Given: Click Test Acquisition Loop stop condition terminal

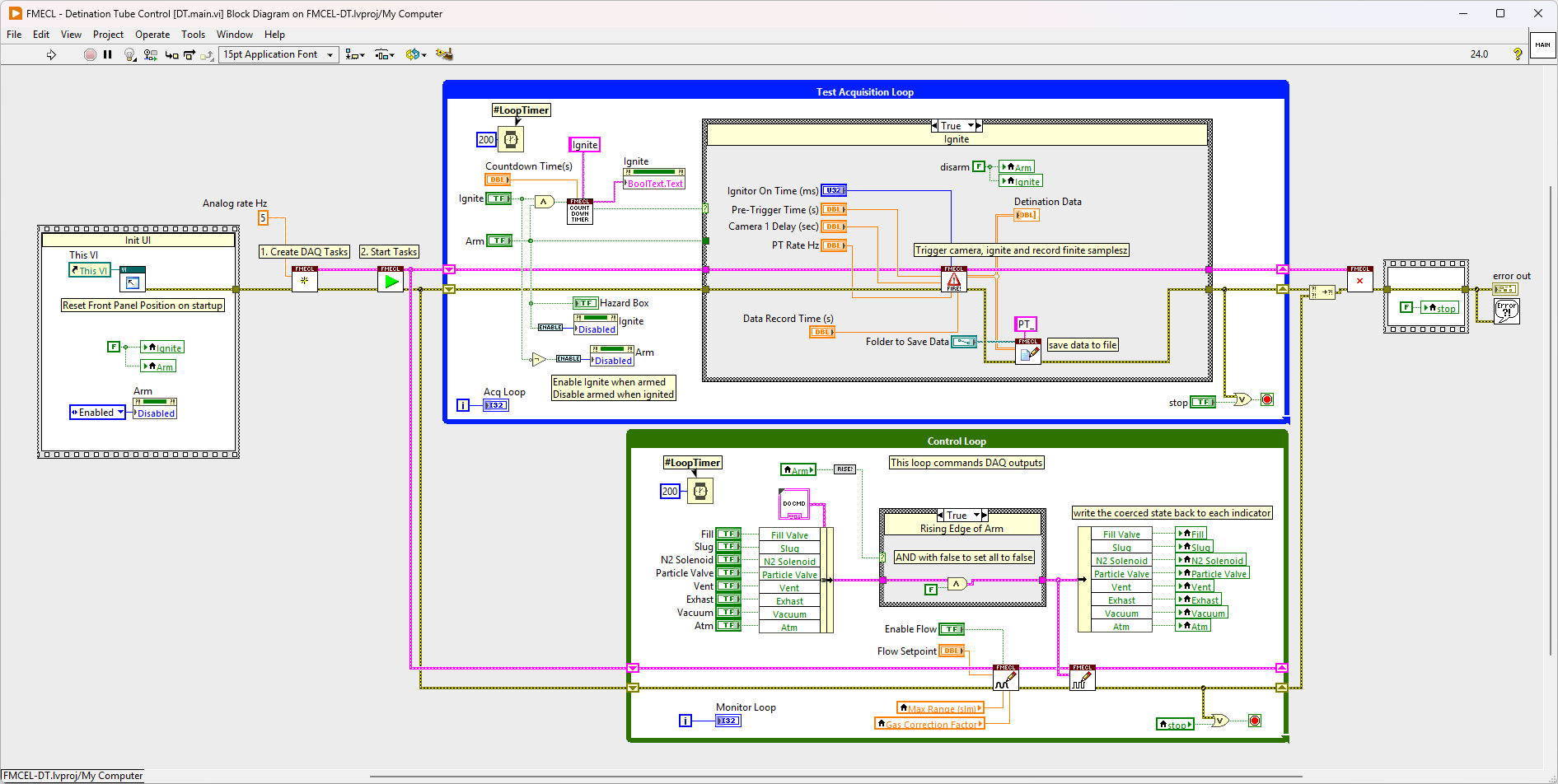Looking at the screenshot, I should pyautogui.click(x=1267, y=399).
